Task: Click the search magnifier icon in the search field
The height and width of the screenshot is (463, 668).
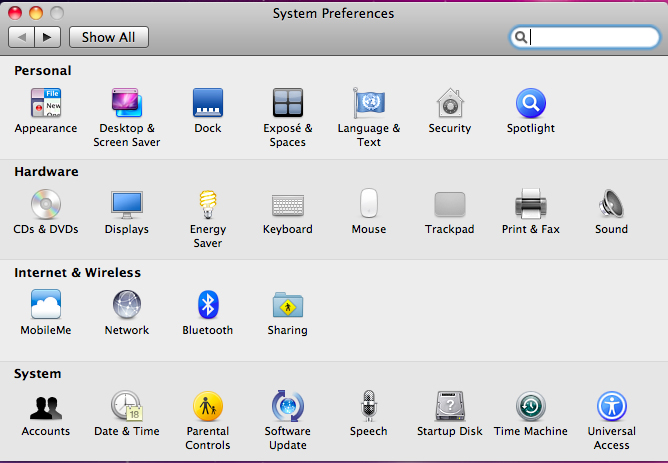Action: 521,37
